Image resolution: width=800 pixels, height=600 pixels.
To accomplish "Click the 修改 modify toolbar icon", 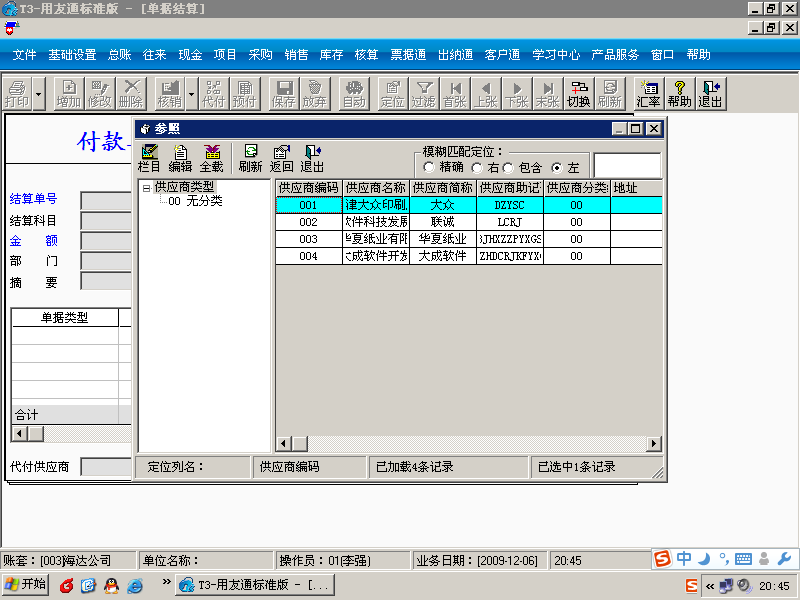I will pos(100,94).
